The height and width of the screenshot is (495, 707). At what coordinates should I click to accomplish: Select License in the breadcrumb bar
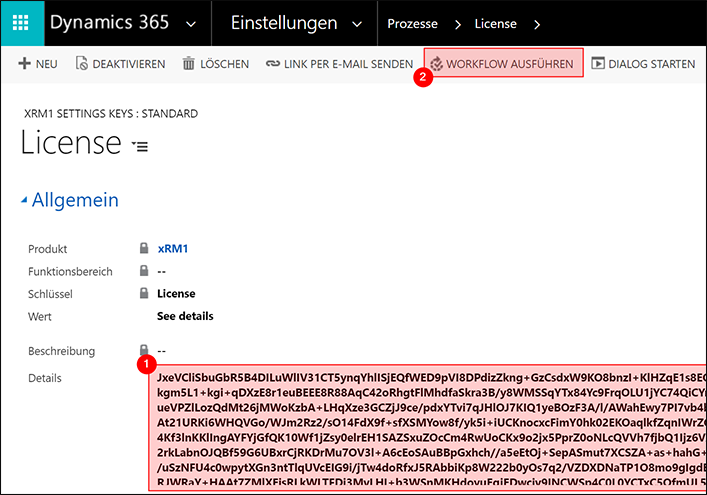click(496, 24)
